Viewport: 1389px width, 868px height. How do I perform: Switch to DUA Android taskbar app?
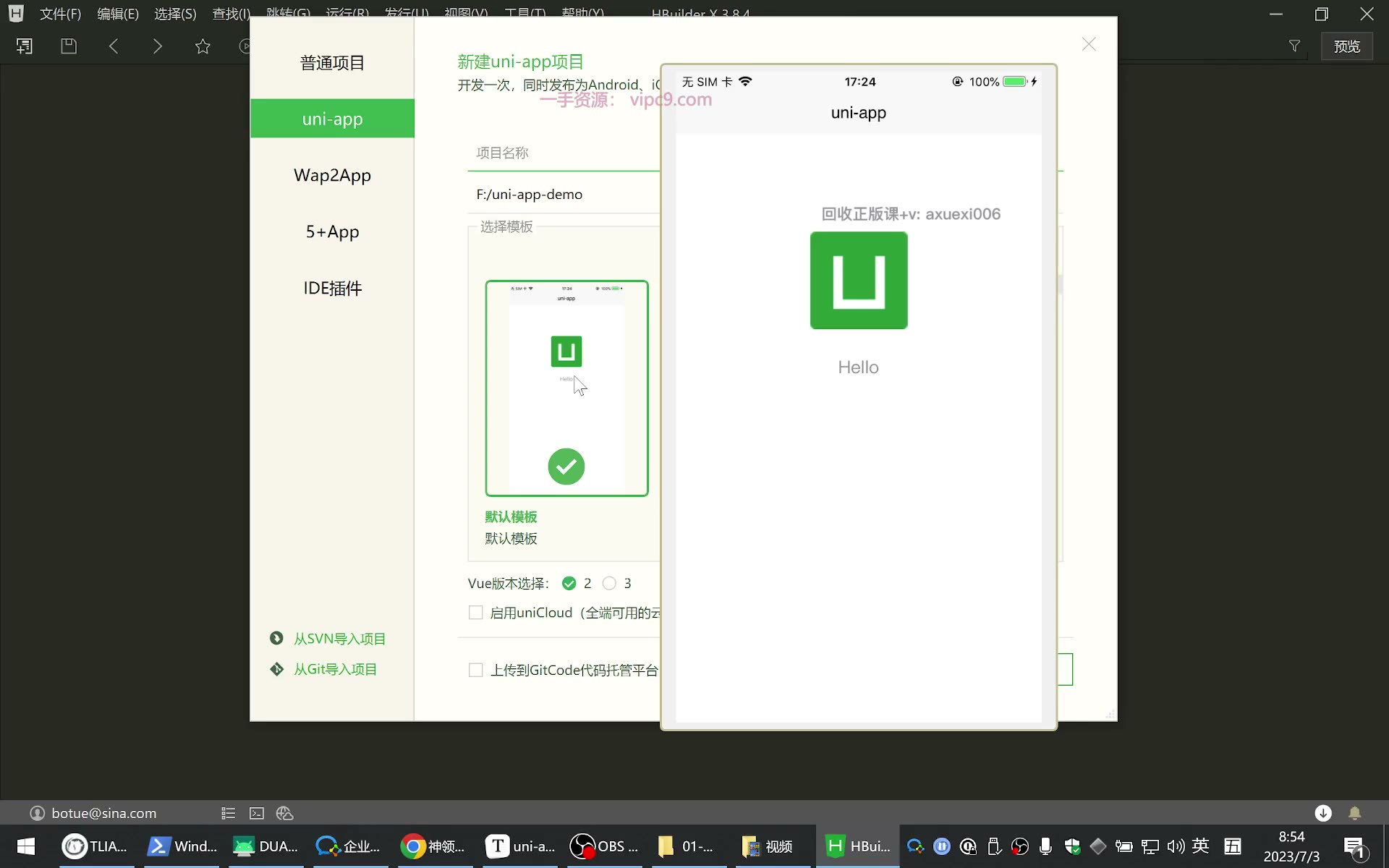pyautogui.click(x=266, y=846)
